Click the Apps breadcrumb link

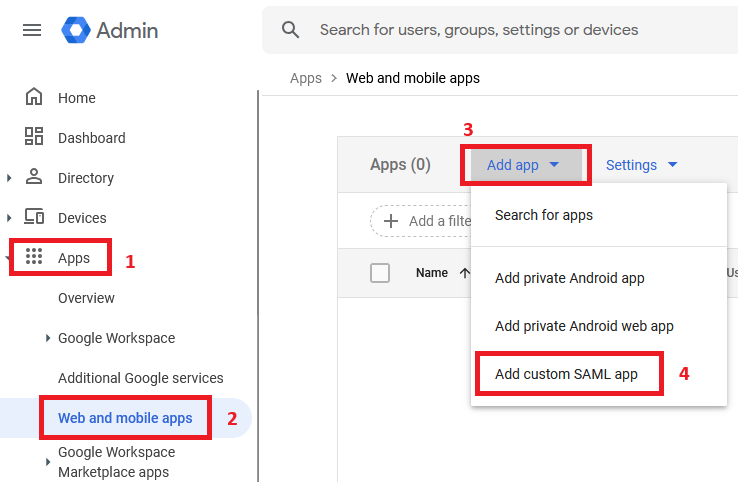click(x=306, y=78)
